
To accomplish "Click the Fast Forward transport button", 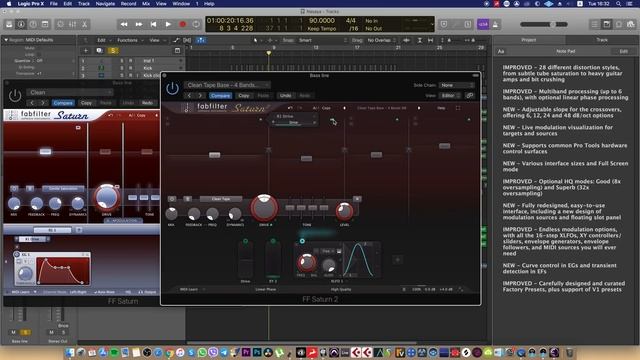I will tap(139, 24).
